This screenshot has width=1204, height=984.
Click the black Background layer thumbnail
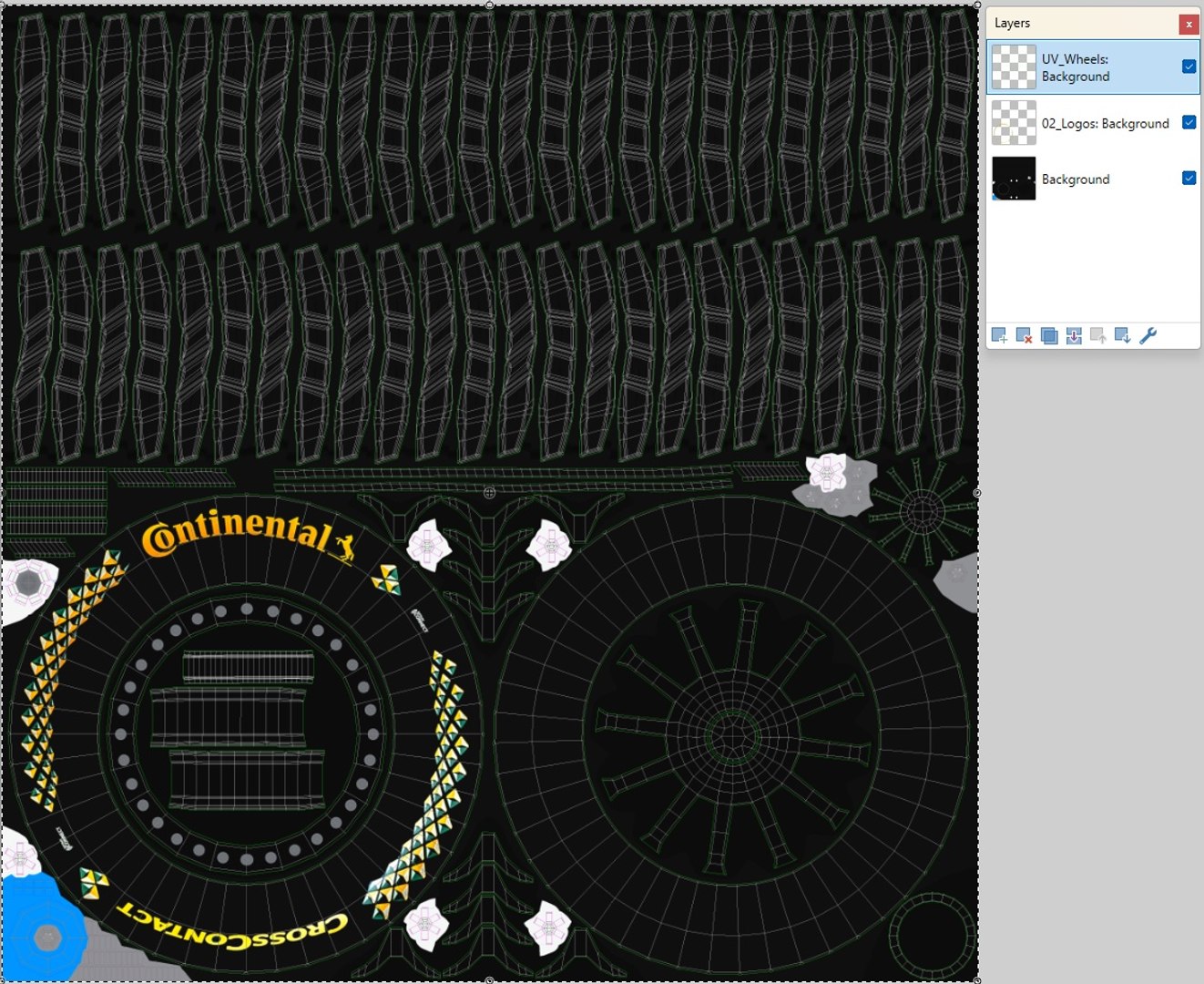click(x=1014, y=179)
